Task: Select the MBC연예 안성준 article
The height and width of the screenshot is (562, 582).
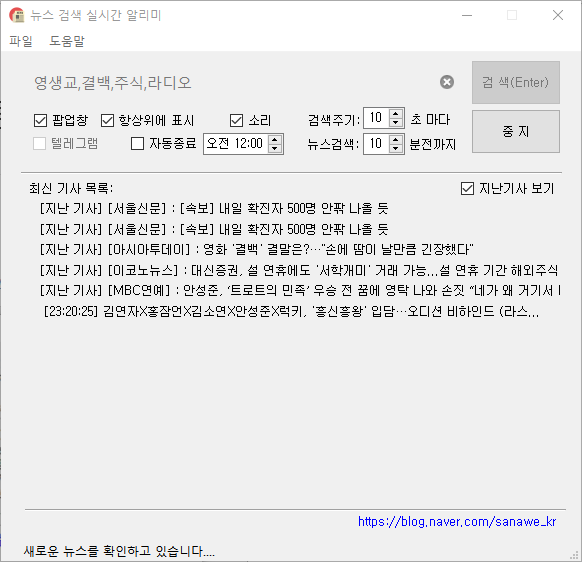Action: coord(300,291)
